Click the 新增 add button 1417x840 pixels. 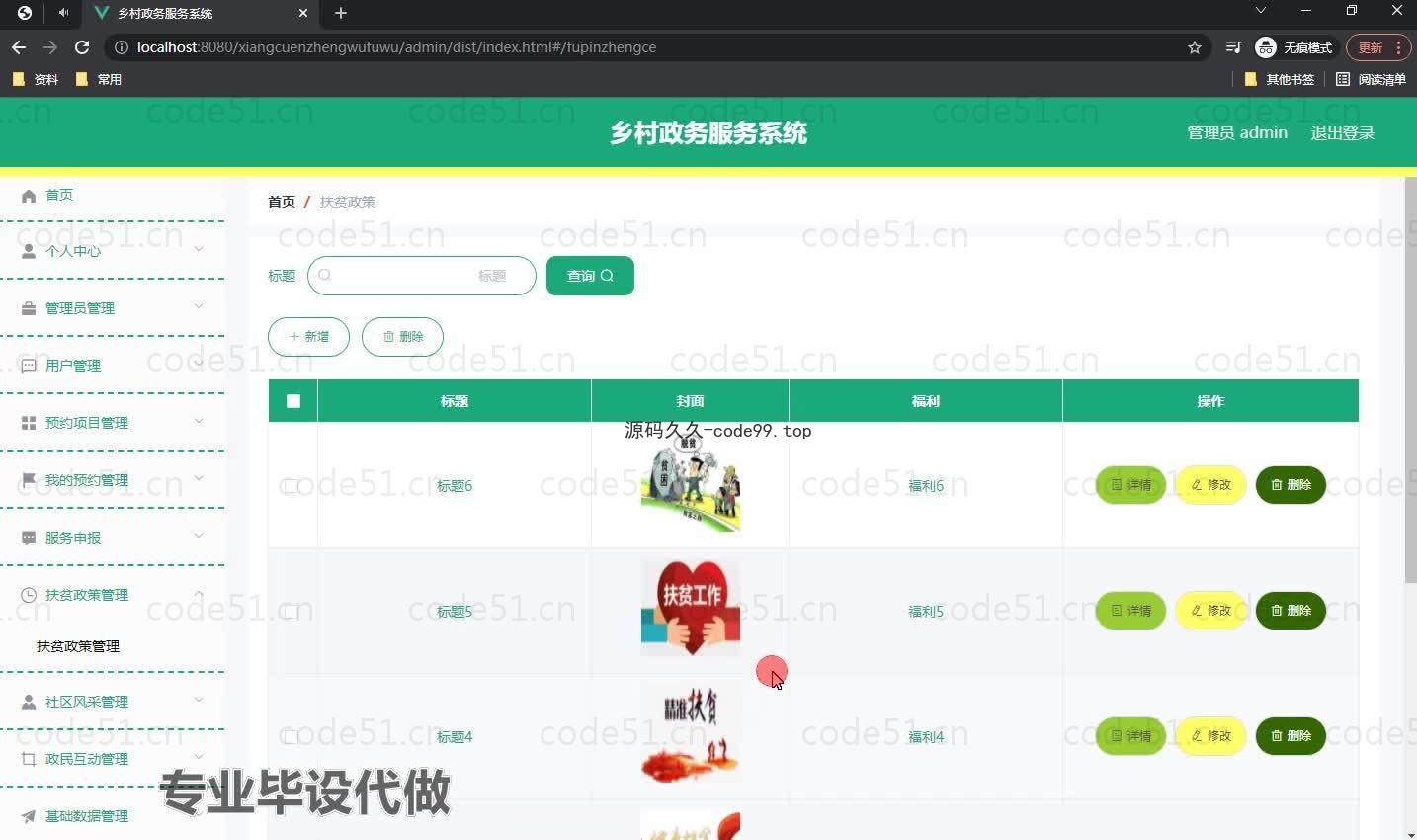point(308,337)
